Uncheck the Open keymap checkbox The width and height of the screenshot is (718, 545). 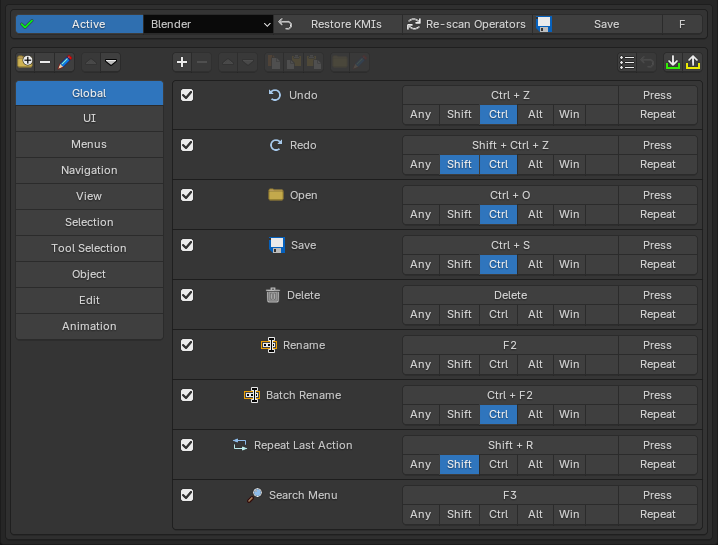tap(187, 195)
